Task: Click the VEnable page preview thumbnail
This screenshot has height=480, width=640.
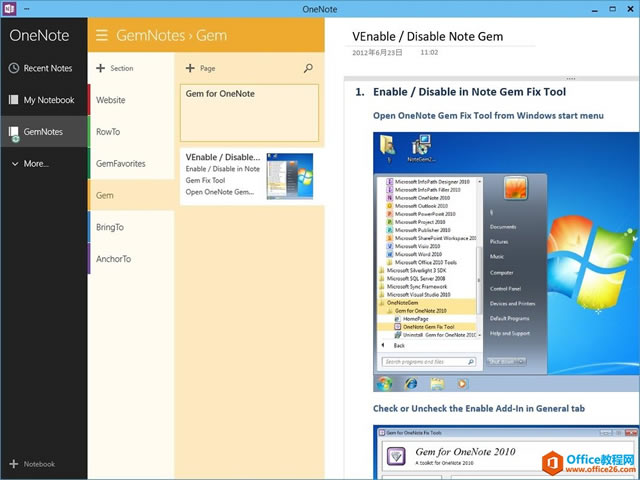Action: pyautogui.click(x=290, y=176)
